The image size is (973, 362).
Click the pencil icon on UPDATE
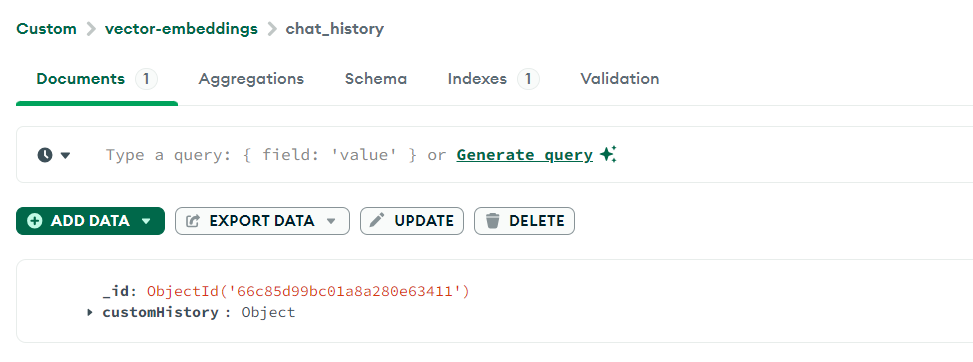[377, 220]
